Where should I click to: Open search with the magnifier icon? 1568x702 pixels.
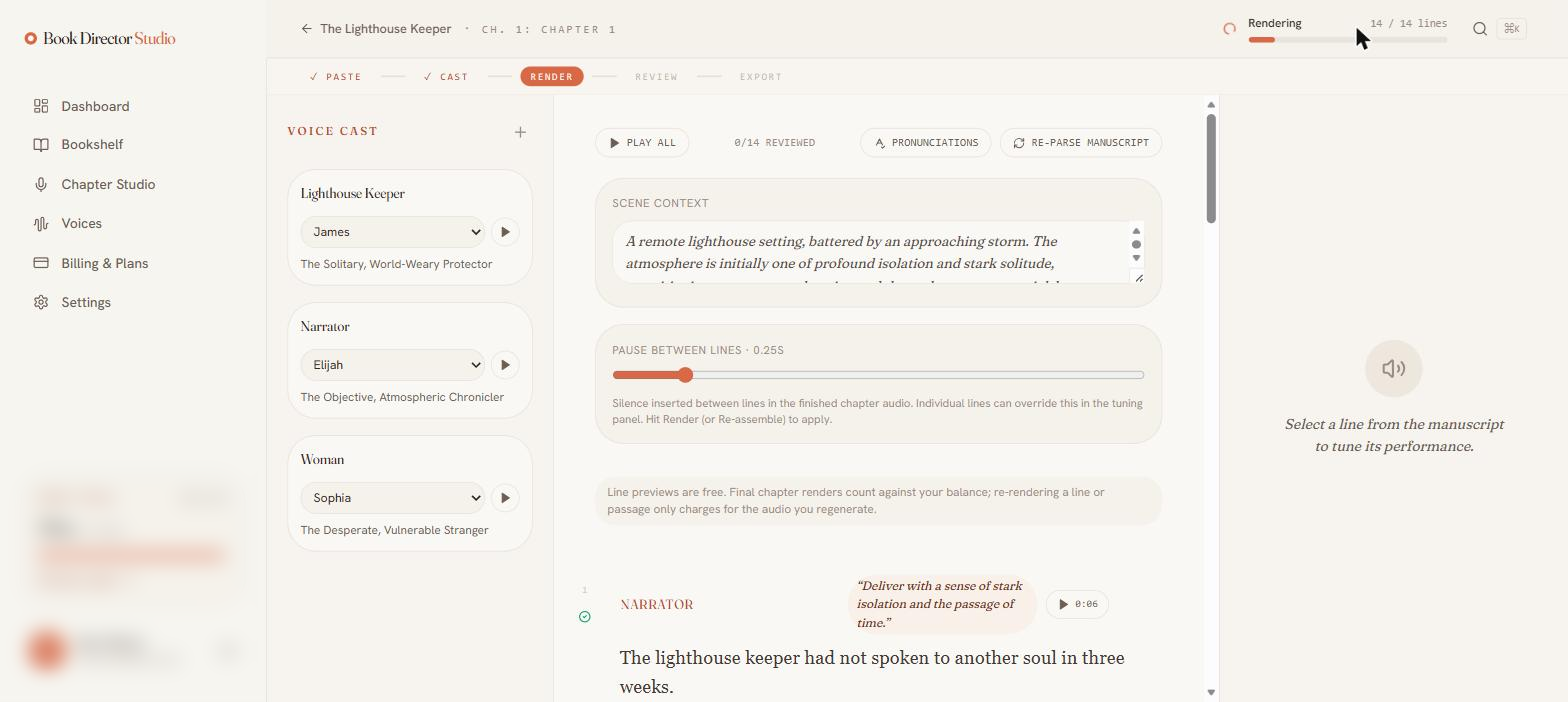coord(1480,29)
